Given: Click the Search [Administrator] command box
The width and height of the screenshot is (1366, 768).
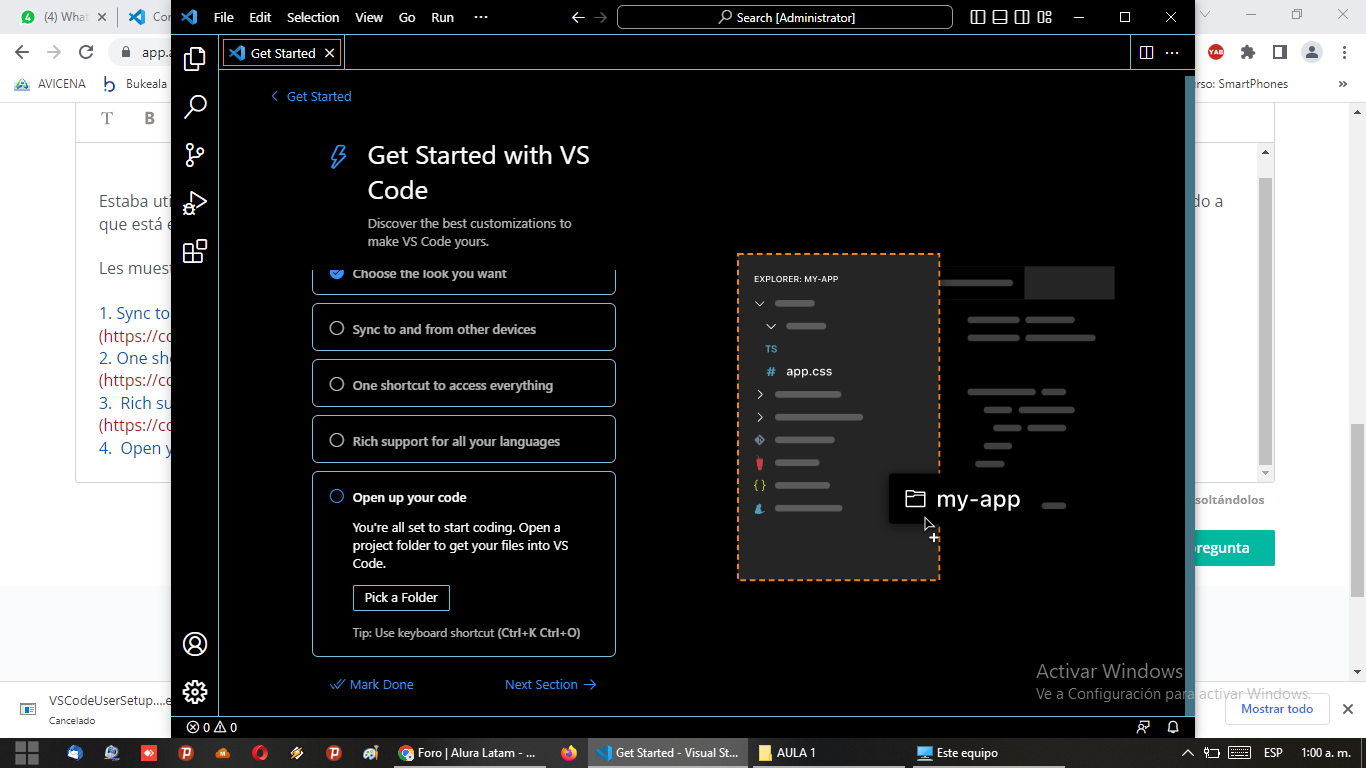Looking at the screenshot, I should coord(785,17).
